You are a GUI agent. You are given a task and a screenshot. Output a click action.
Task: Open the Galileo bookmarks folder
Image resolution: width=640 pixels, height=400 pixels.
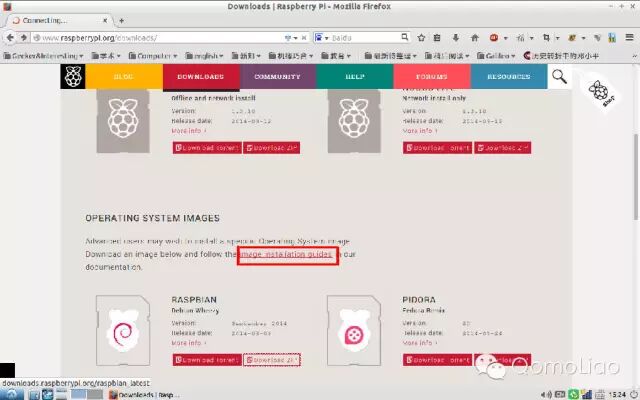tap(496, 56)
